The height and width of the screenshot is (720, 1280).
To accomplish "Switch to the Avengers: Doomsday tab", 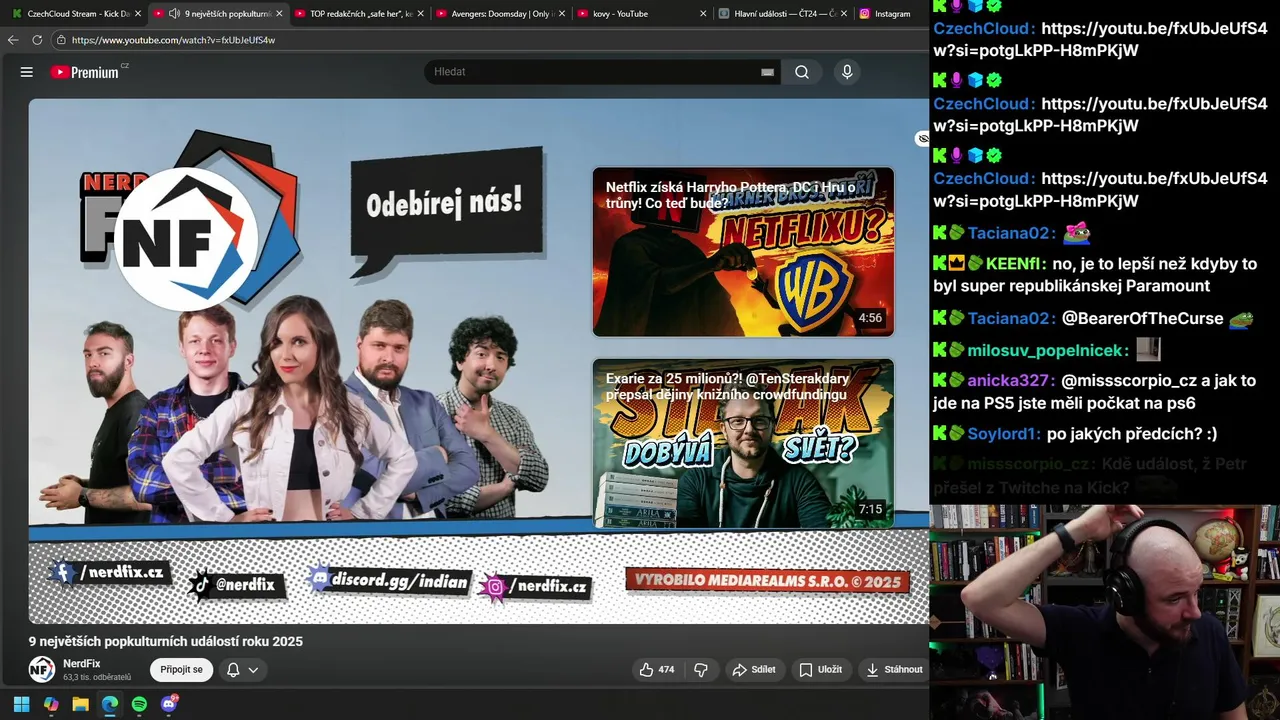I will point(501,14).
